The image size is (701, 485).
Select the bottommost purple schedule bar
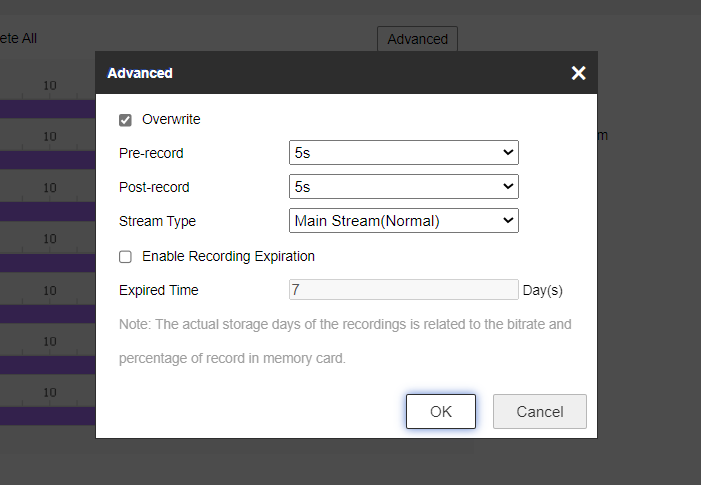[x=47, y=416]
